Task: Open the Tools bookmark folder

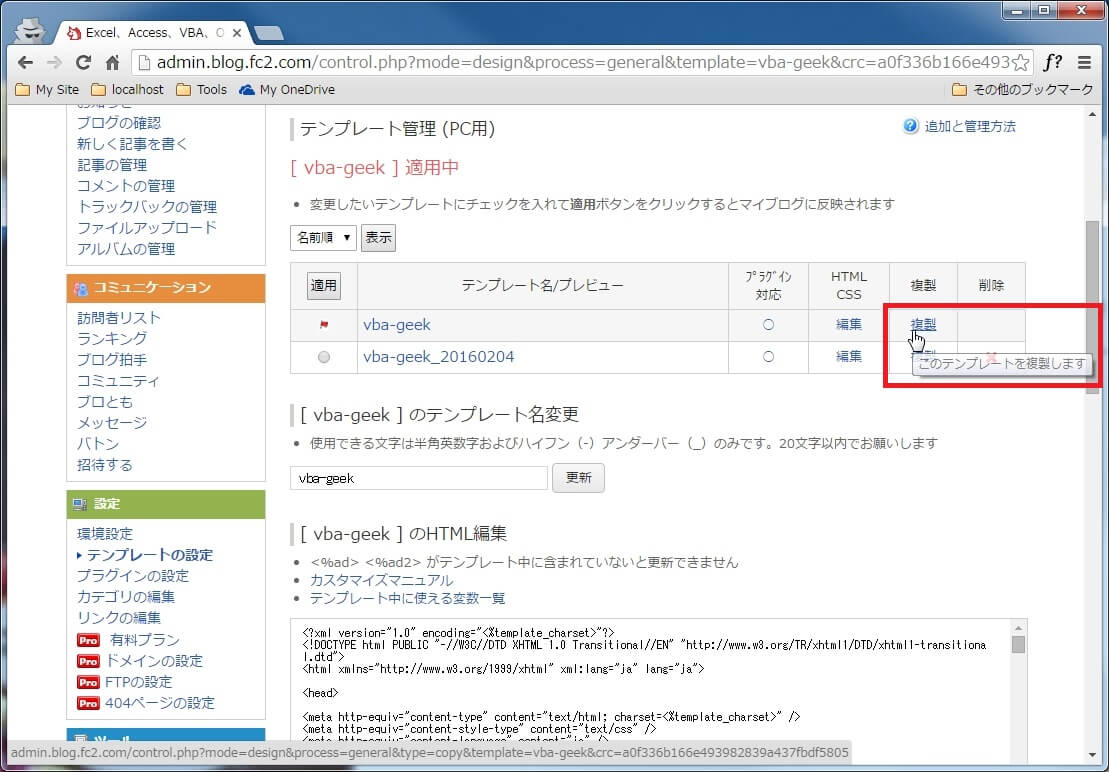Action: point(201,89)
